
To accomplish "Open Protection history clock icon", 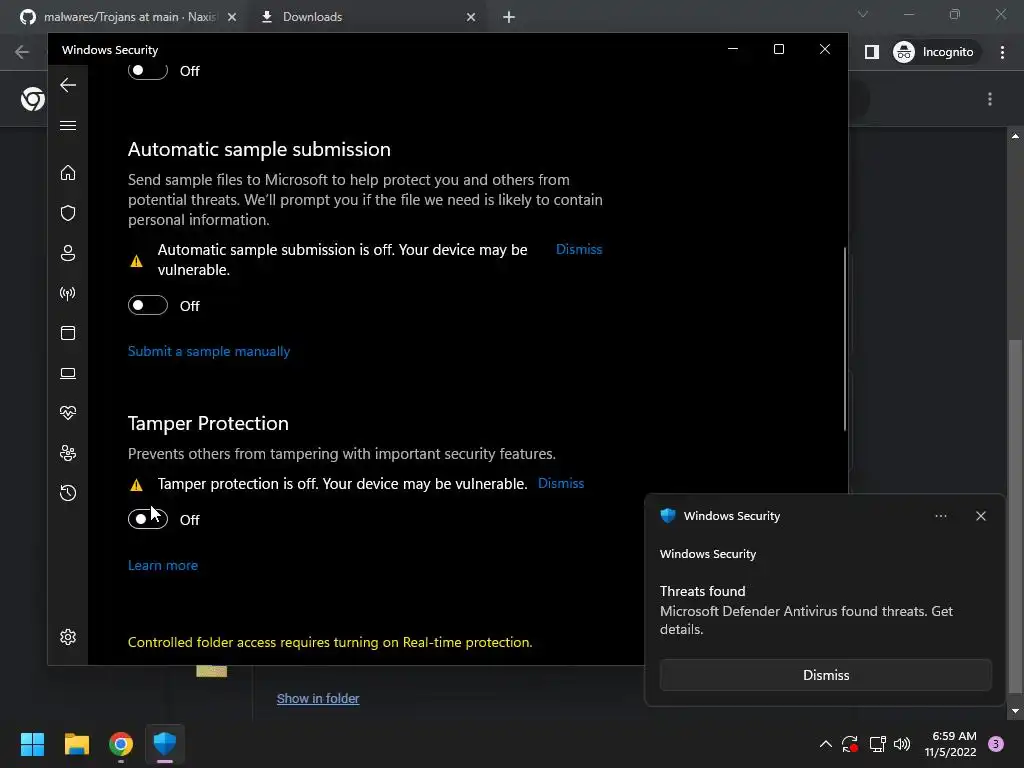I will (x=68, y=493).
